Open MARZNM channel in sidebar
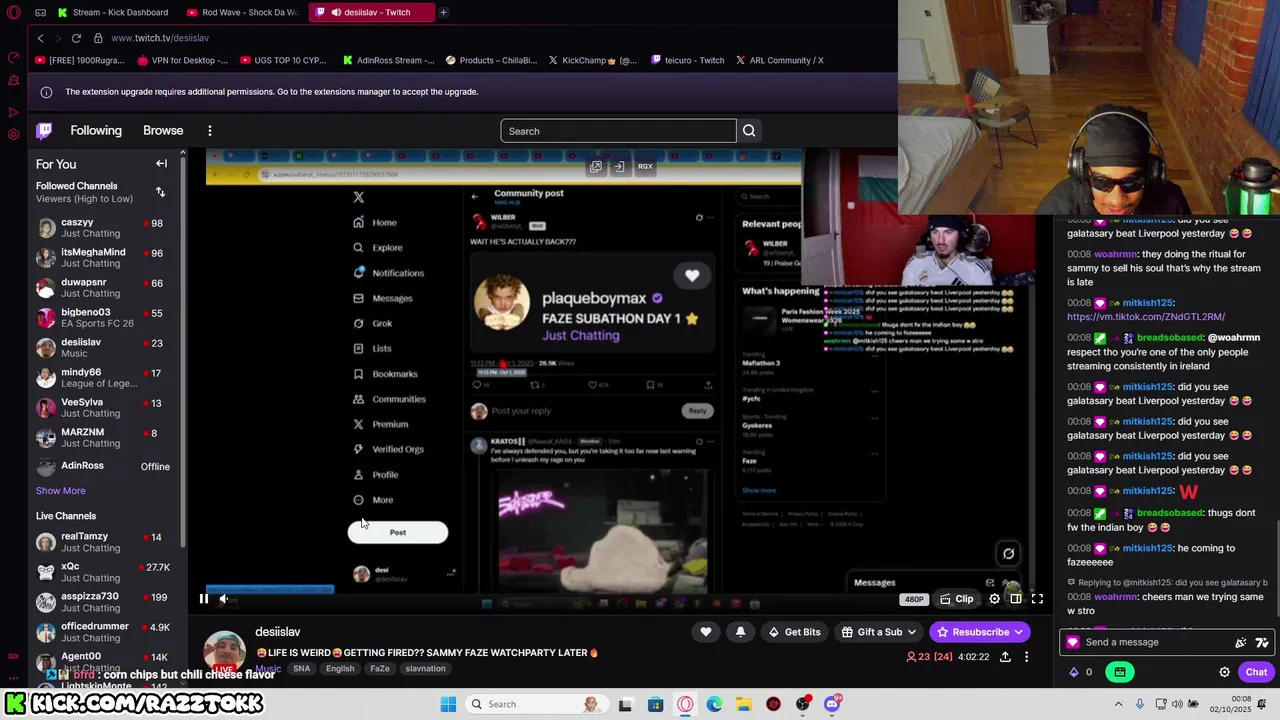1280x720 pixels. (103, 437)
